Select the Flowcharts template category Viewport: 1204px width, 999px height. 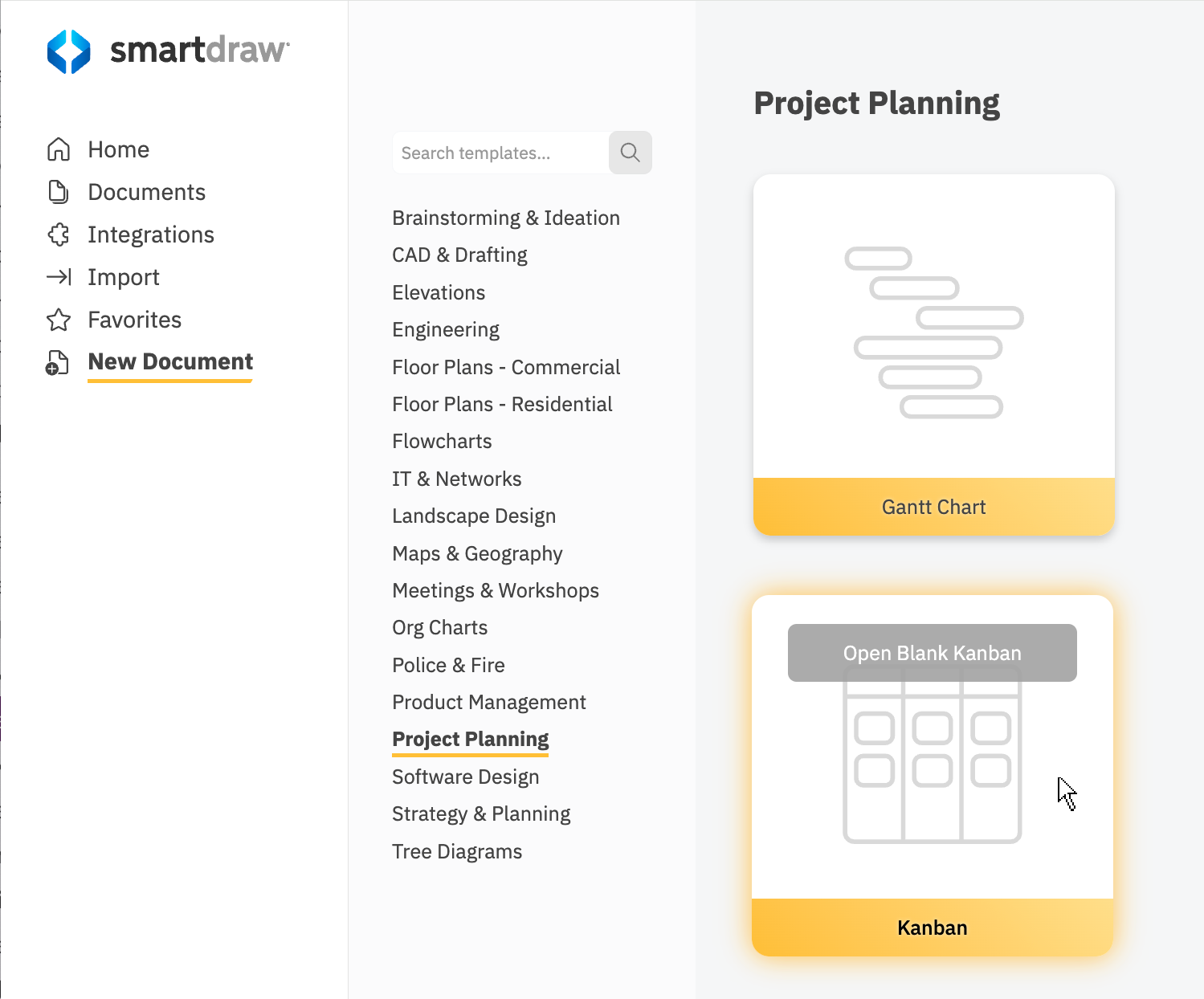click(x=441, y=441)
